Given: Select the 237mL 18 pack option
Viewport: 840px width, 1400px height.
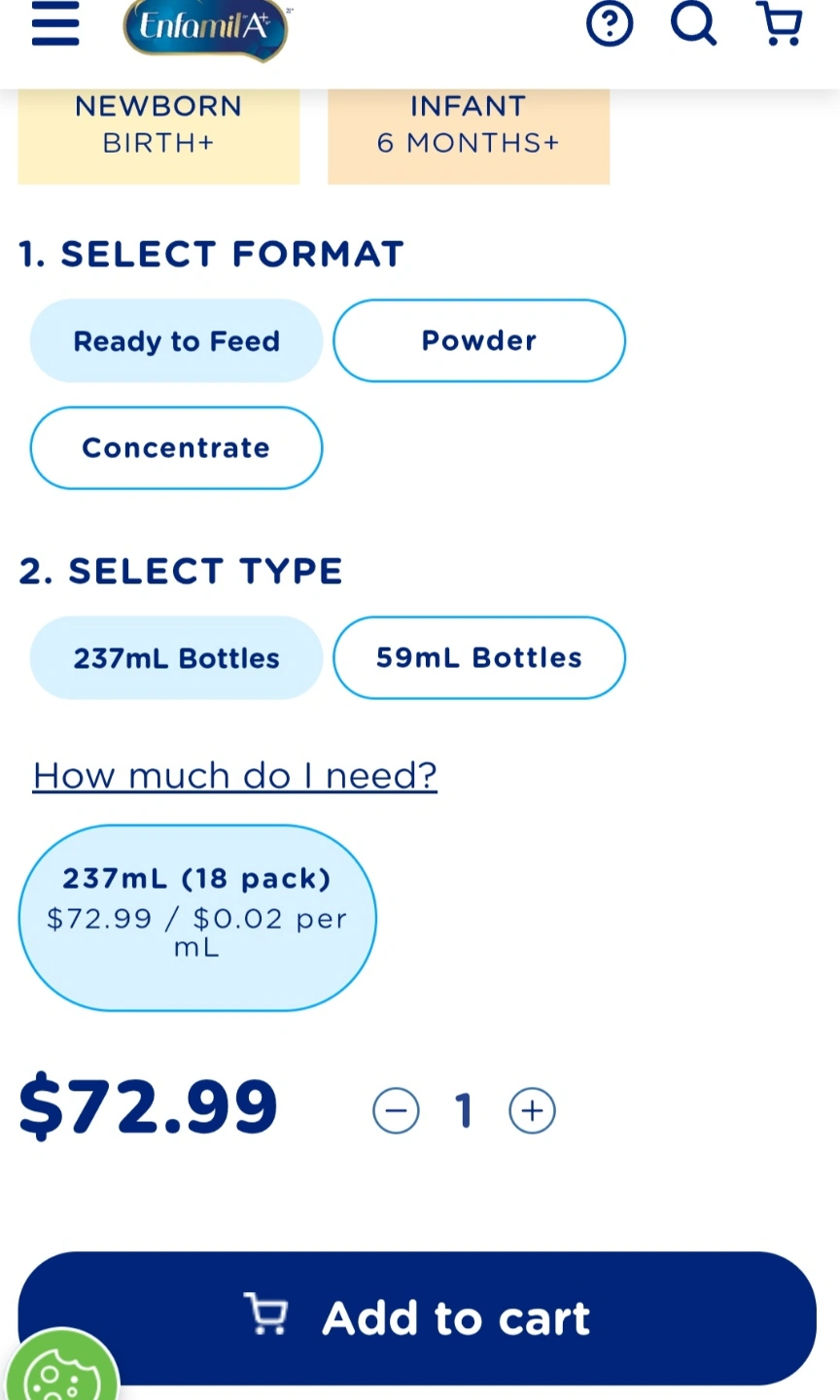Looking at the screenshot, I should pyautogui.click(x=197, y=918).
